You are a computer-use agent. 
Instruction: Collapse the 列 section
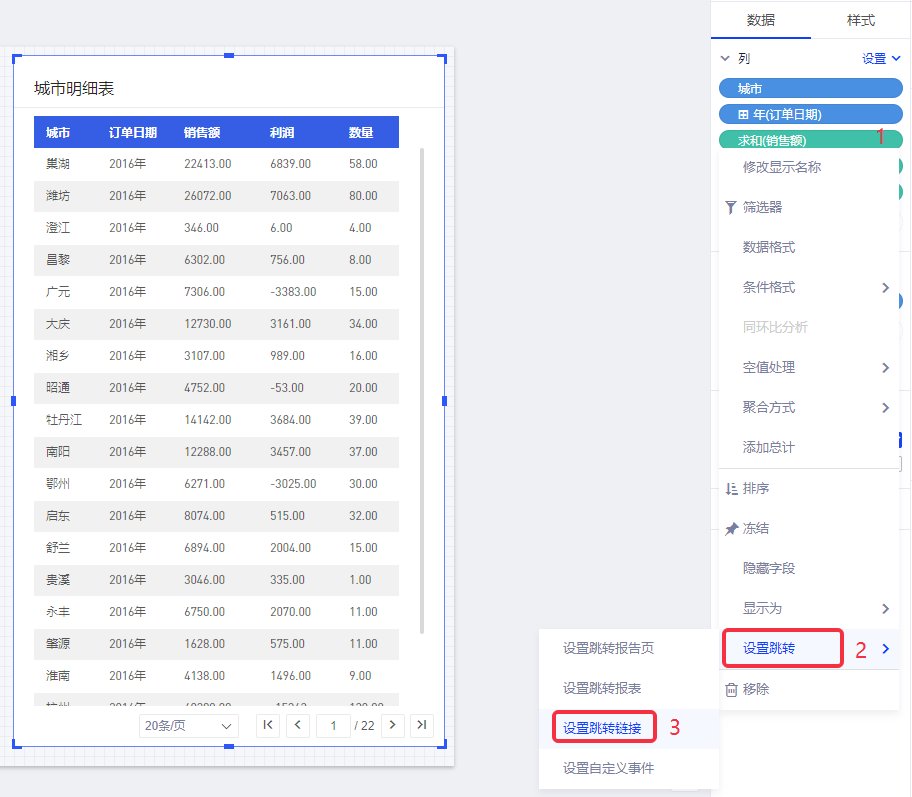tap(725, 59)
